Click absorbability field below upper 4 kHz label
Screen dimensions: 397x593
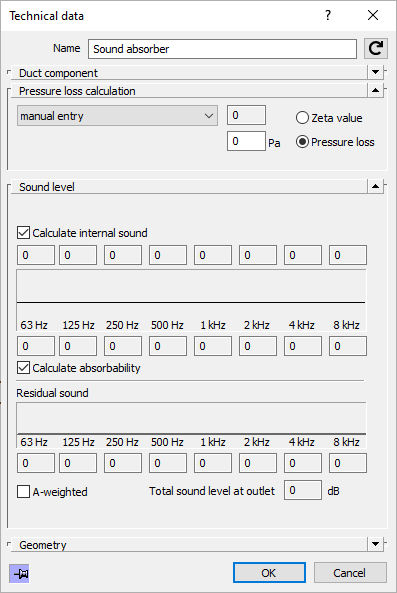click(303, 346)
